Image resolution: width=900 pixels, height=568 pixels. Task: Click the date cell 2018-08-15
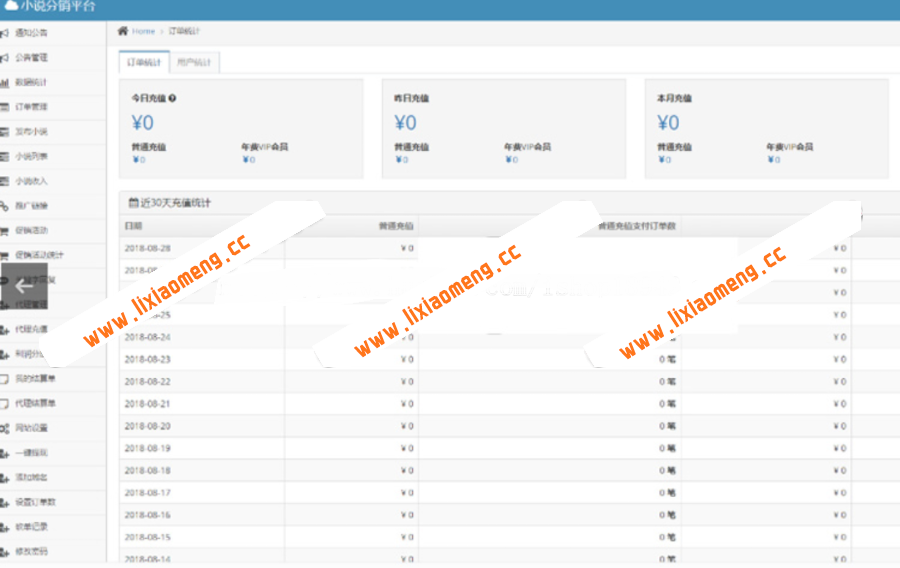click(148, 537)
